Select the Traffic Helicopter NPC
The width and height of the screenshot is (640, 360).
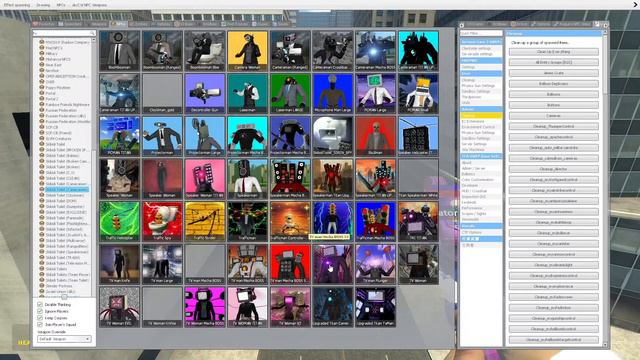point(119,221)
